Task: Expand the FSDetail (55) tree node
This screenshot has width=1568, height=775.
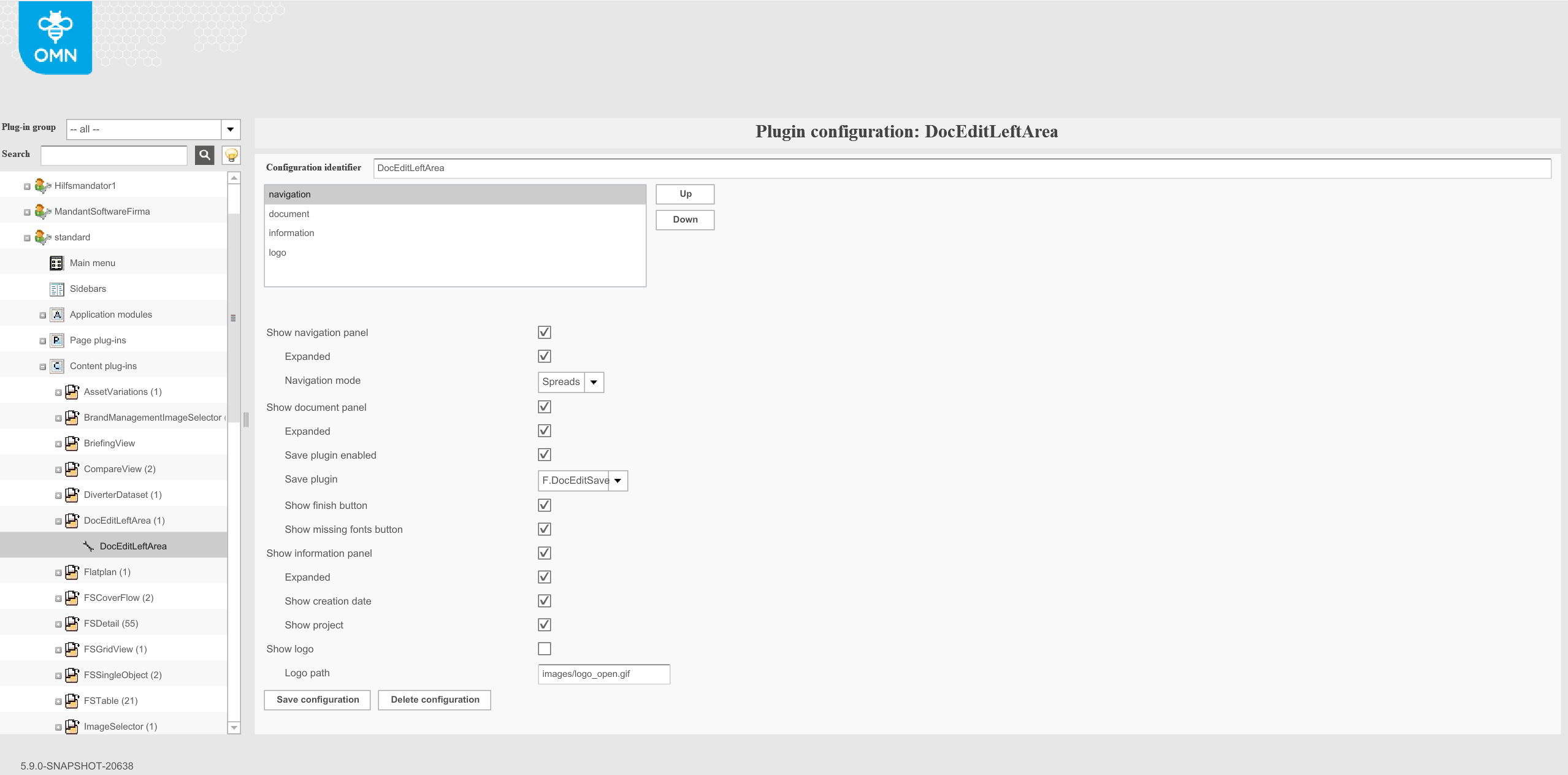Action: point(58,624)
